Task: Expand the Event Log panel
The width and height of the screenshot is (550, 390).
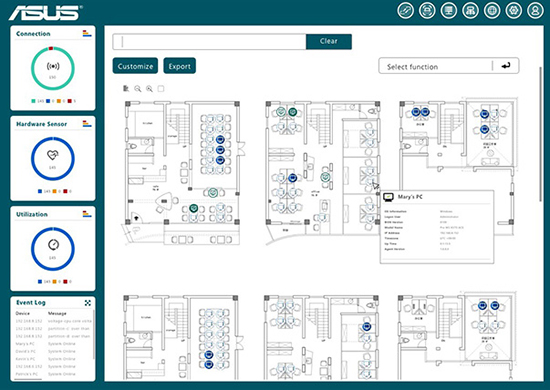Action: 88,303
